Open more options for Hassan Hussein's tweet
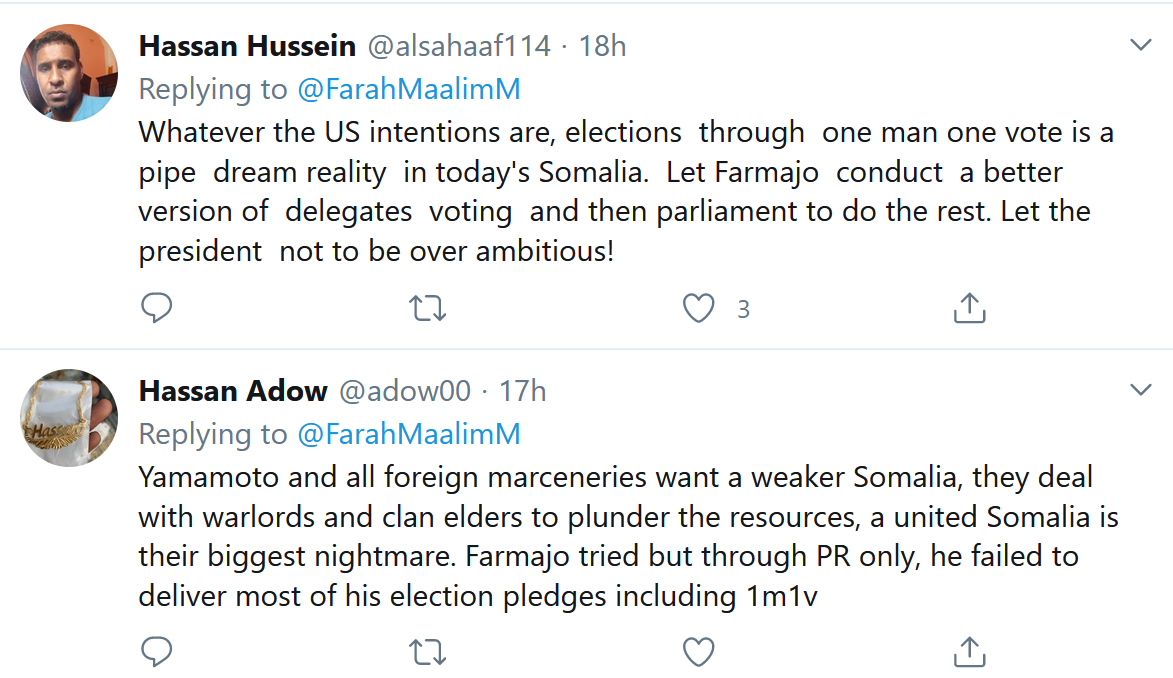 pyautogui.click(x=1141, y=45)
